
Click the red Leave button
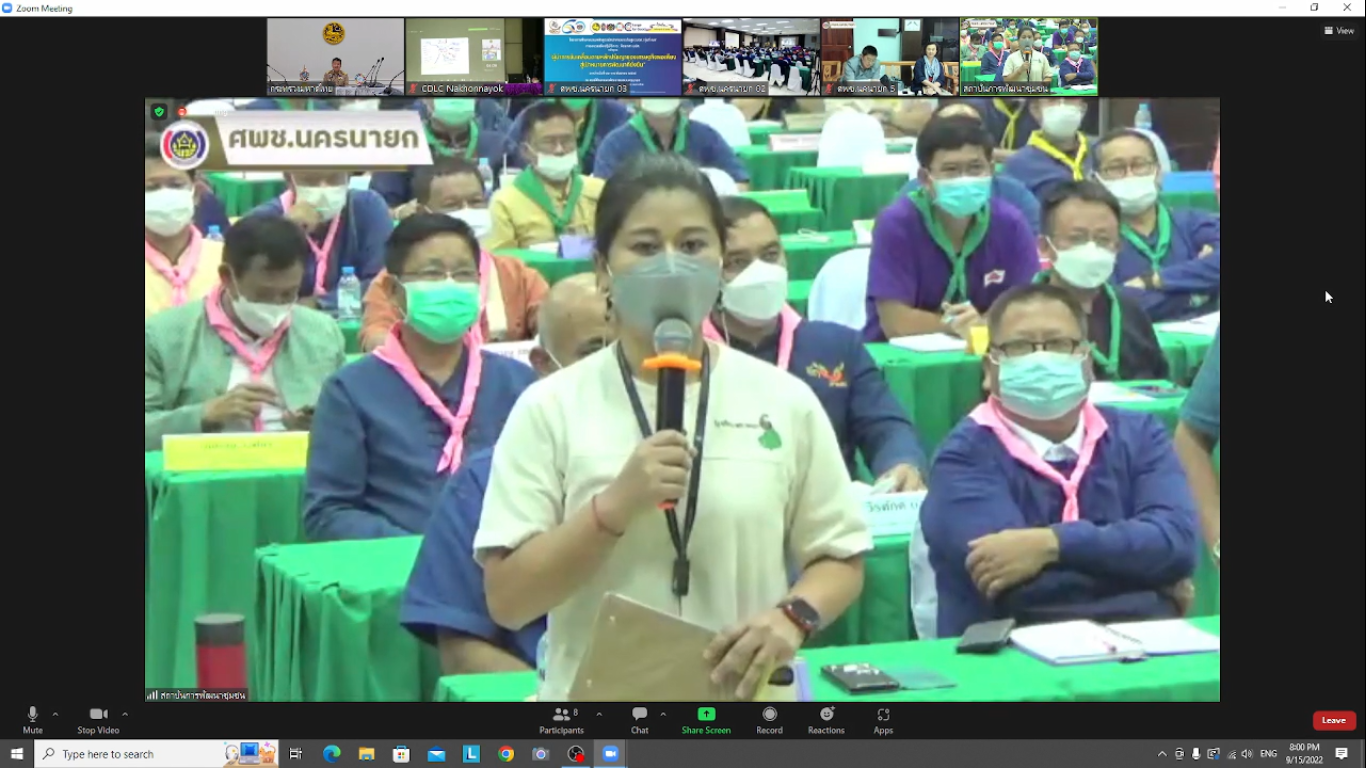coord(1334,720)
